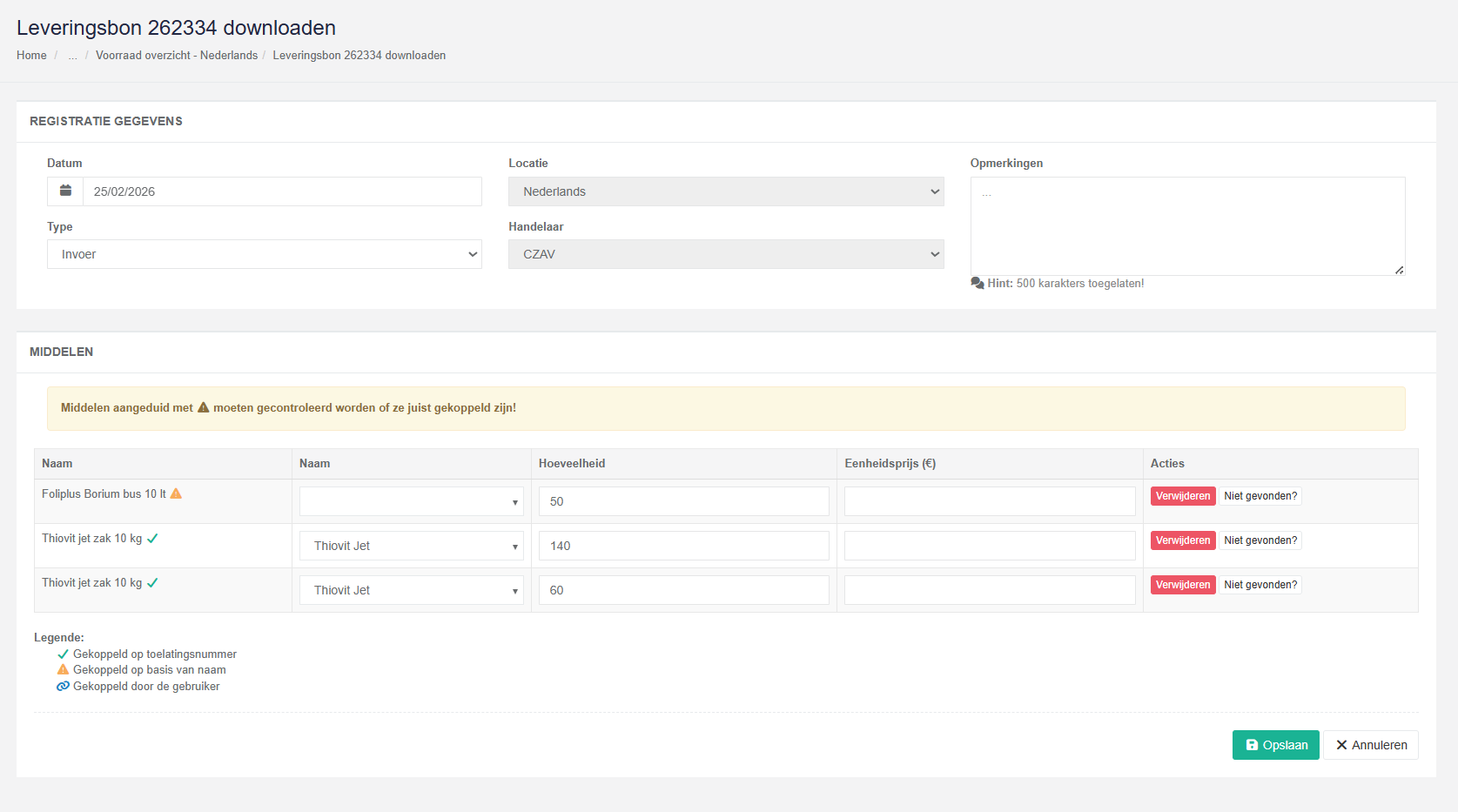
Task: Click the 'Datum' field label
Action: (64, 163)
